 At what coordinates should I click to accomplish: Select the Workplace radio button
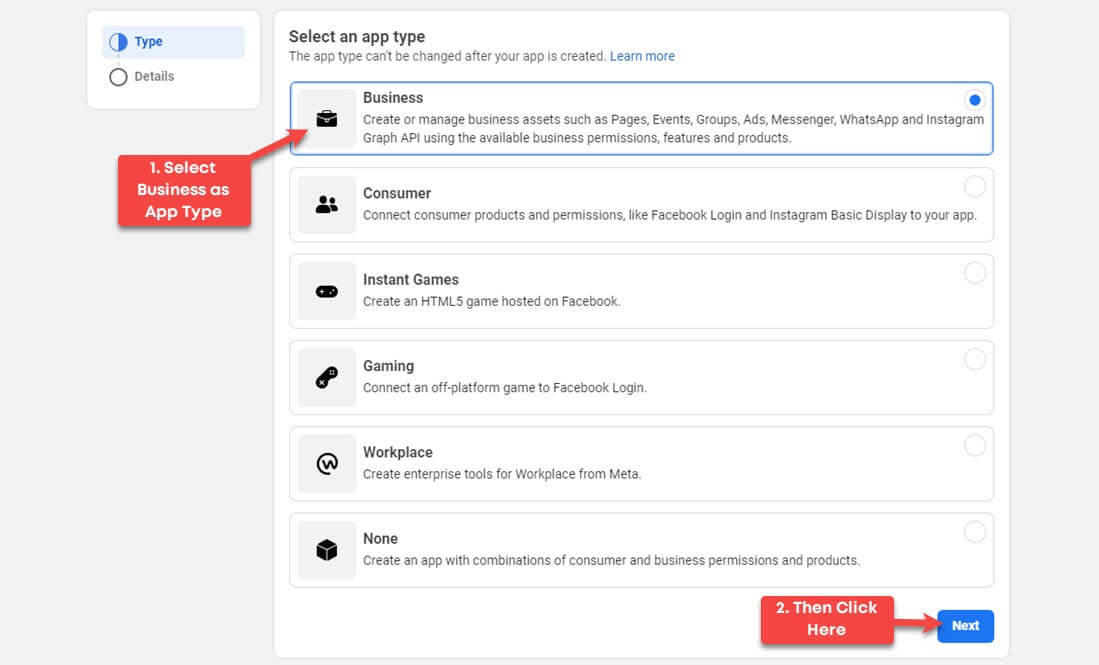tap(974, 446)
